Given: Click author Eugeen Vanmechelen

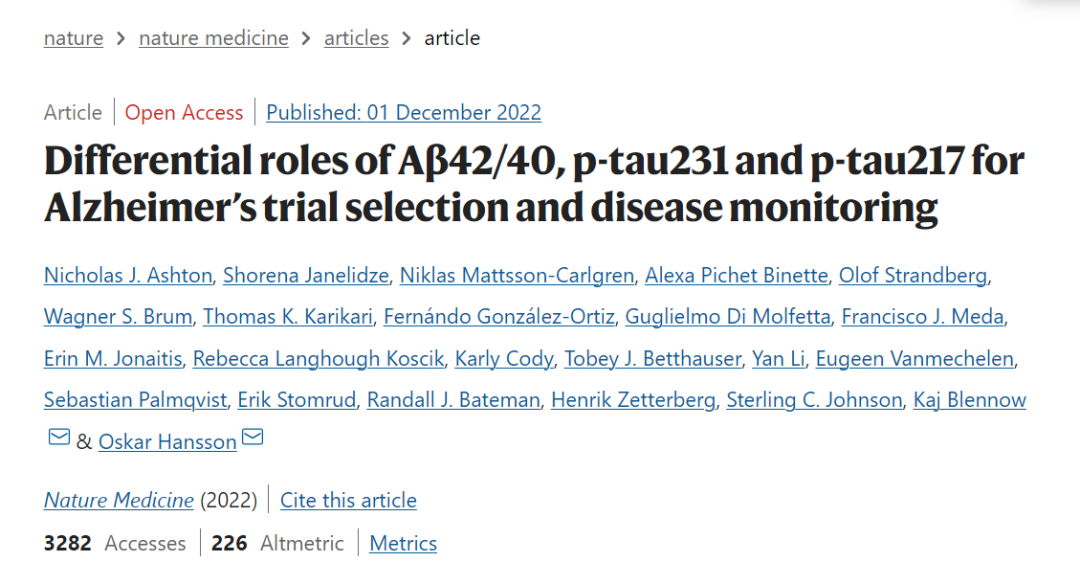Looking at the screenshot, I should [x=915, y=359].
